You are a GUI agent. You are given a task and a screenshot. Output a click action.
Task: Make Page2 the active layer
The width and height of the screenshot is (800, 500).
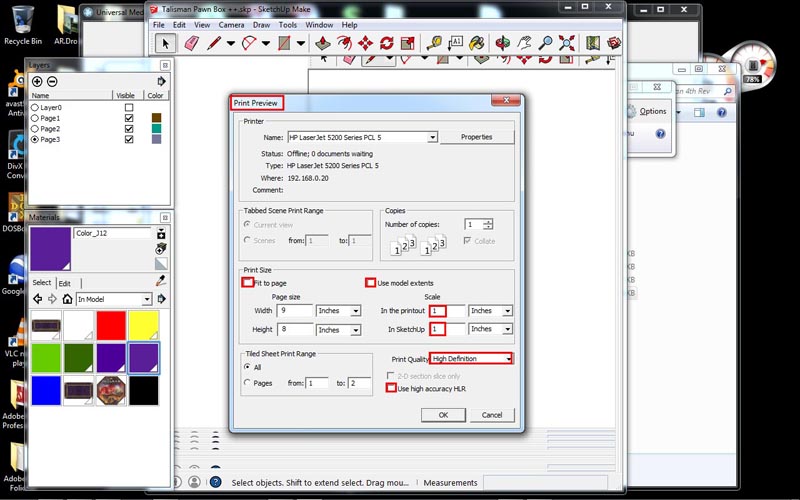[x=35, y=129]
